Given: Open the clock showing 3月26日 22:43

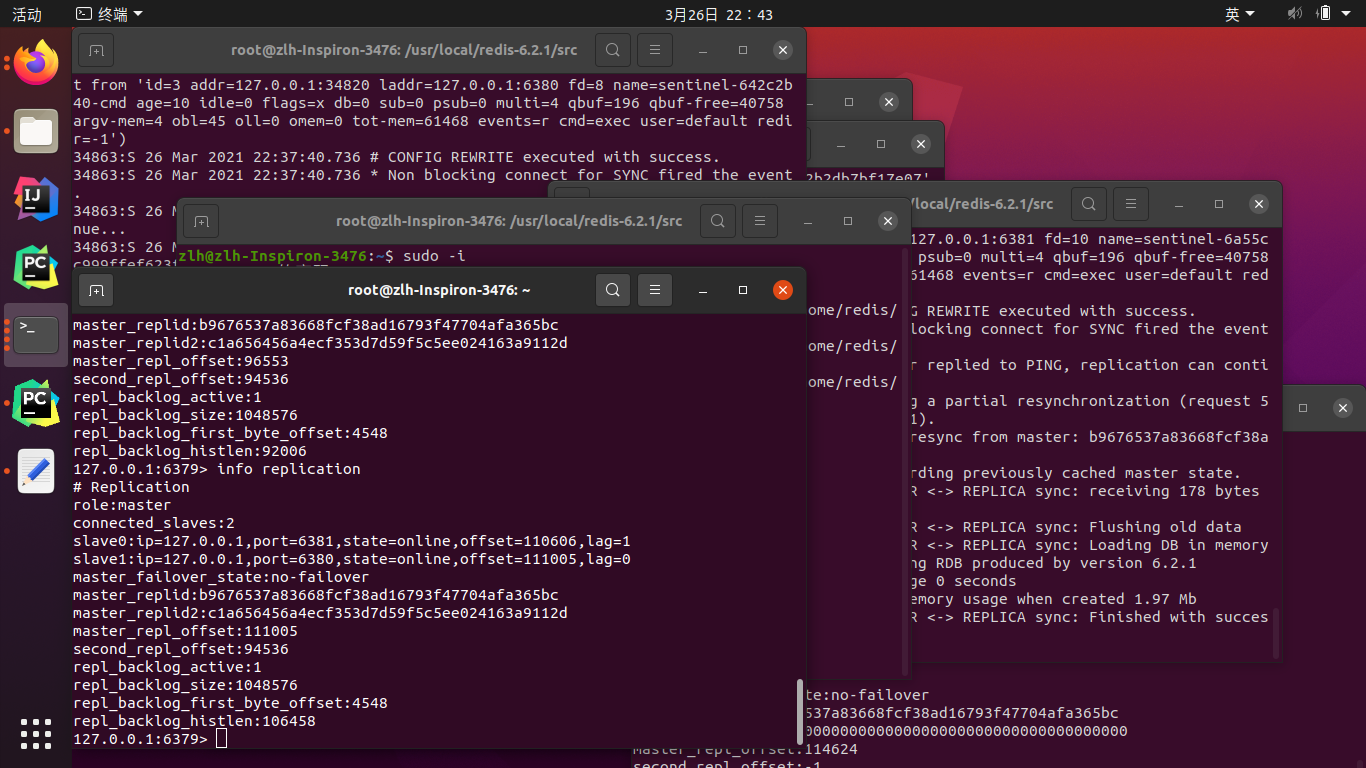Looking at the screenshot, I should (x=718, y=14).
